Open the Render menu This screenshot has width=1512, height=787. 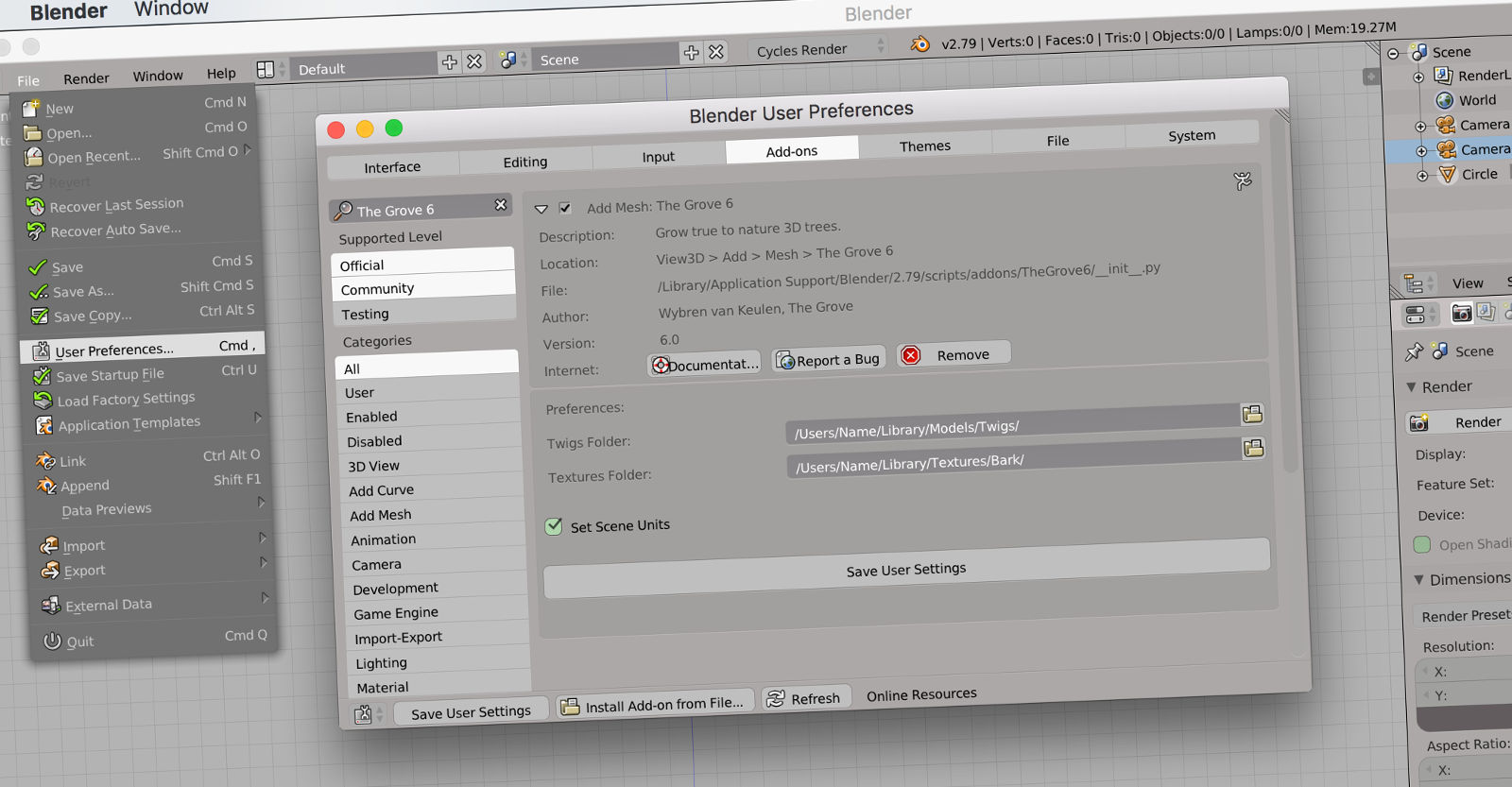[86, 78]
